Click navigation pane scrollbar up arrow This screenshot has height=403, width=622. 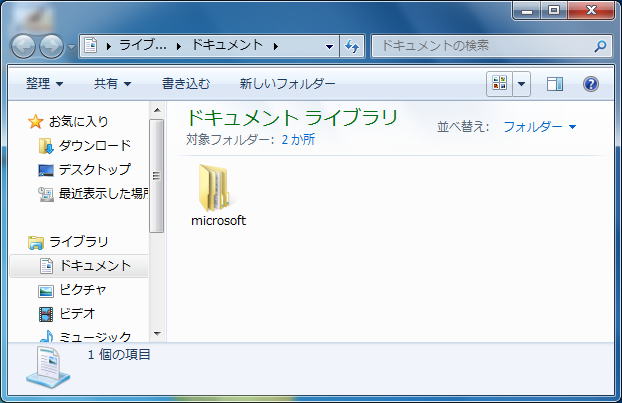pyautogui.click(x=157, y=110)
